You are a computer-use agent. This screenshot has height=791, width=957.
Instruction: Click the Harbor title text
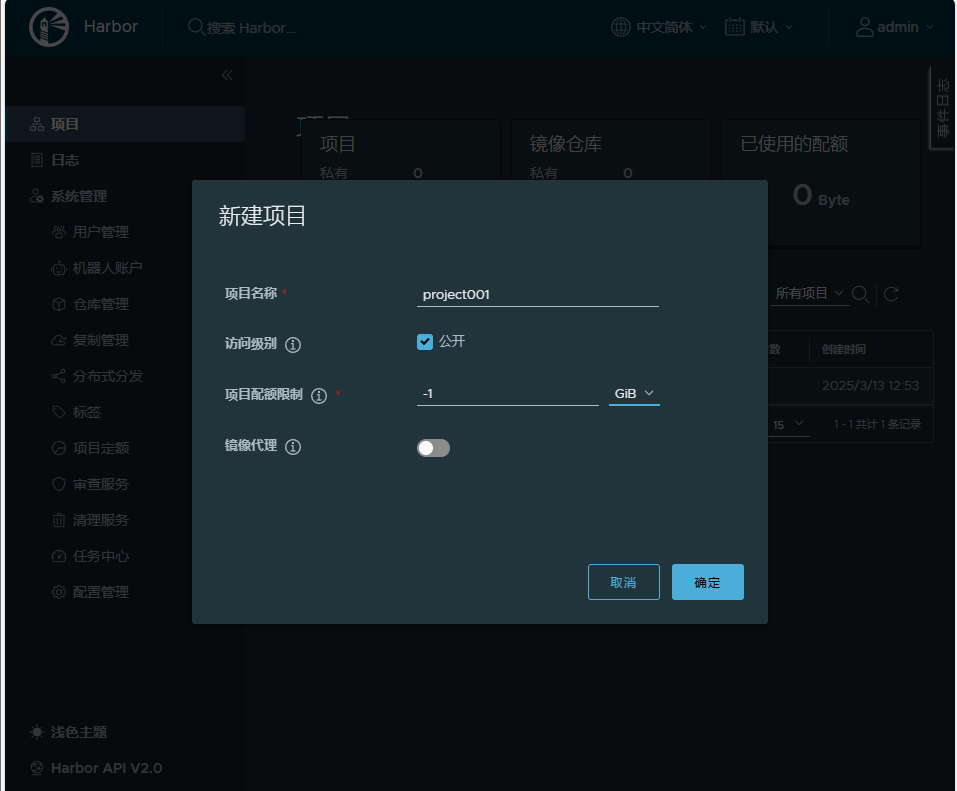[x=110, y=27]
